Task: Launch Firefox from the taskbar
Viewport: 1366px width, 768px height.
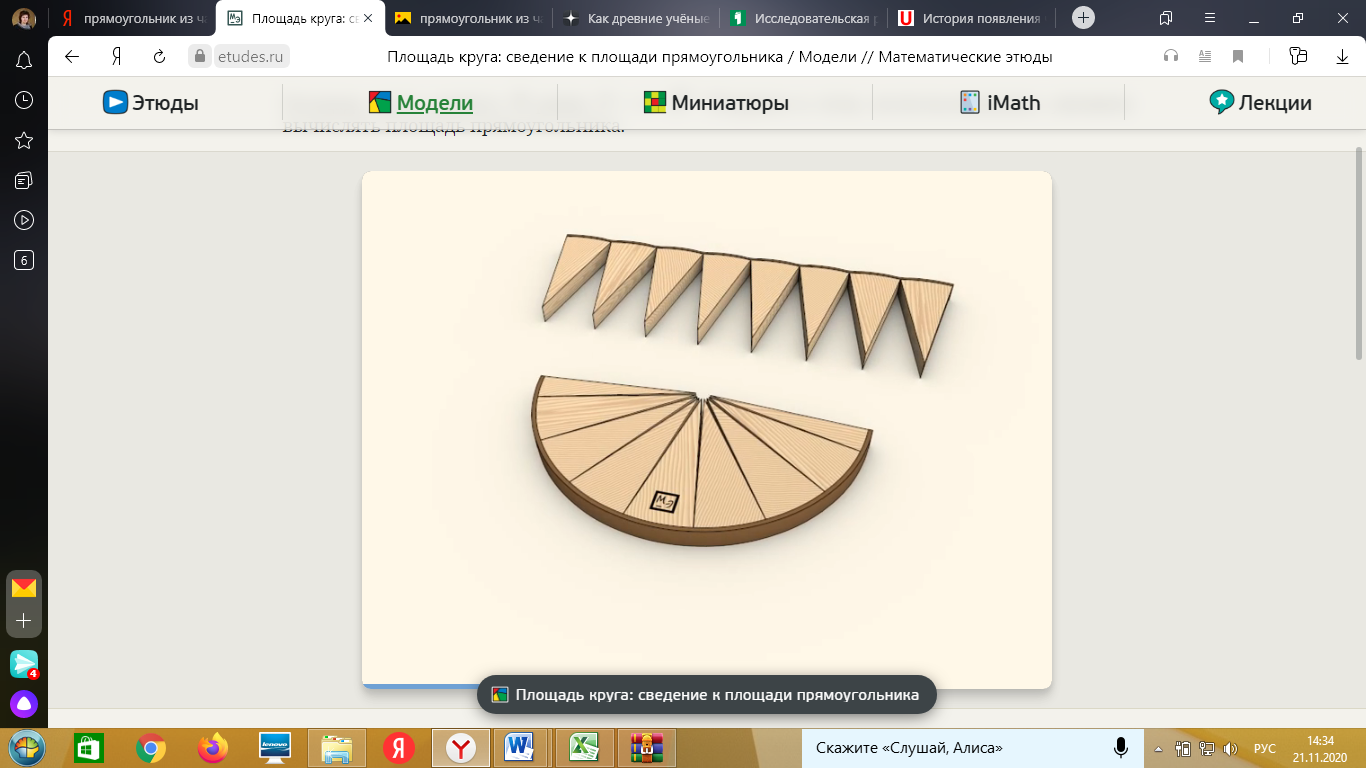Action: (212, 747)
